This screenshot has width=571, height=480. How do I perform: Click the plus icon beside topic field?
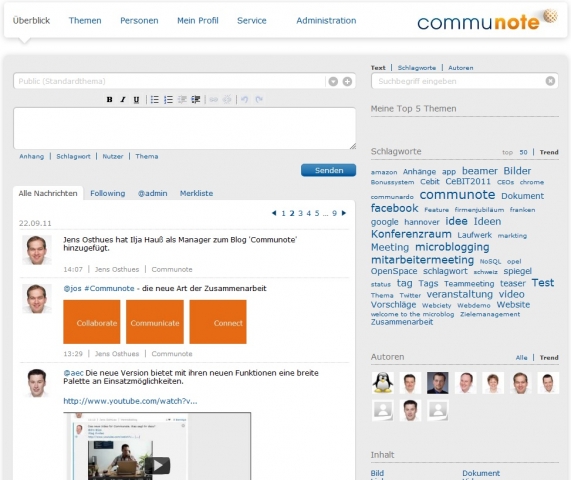click(x=347, y=81)
